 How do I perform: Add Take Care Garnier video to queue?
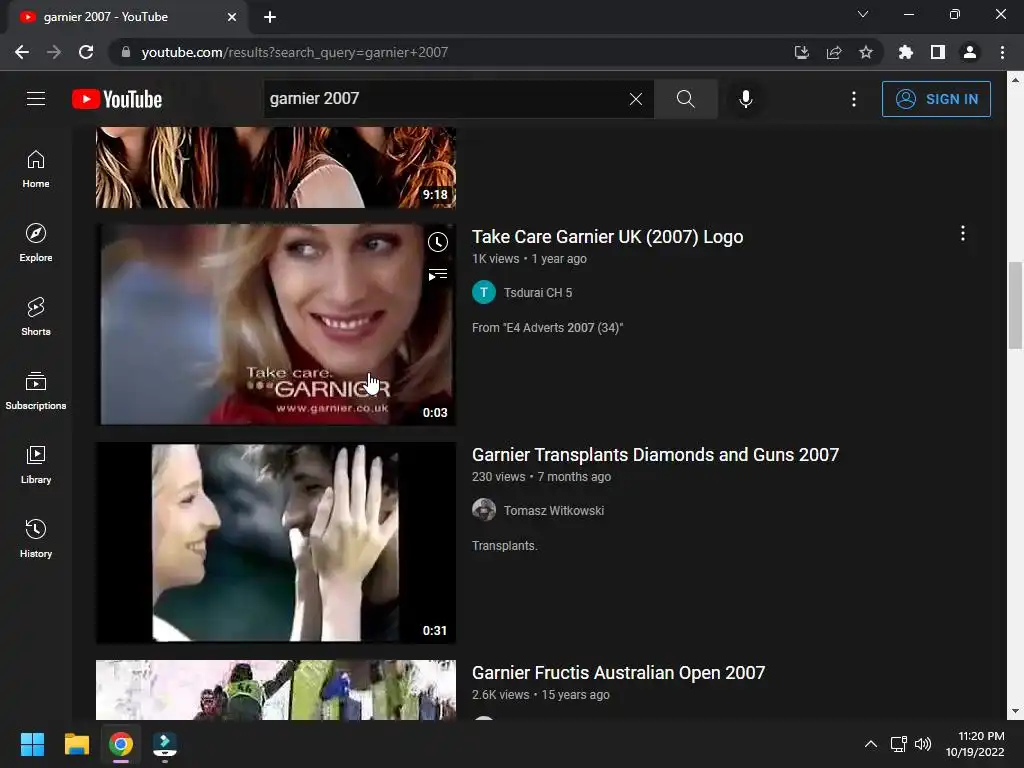(438, 275)
